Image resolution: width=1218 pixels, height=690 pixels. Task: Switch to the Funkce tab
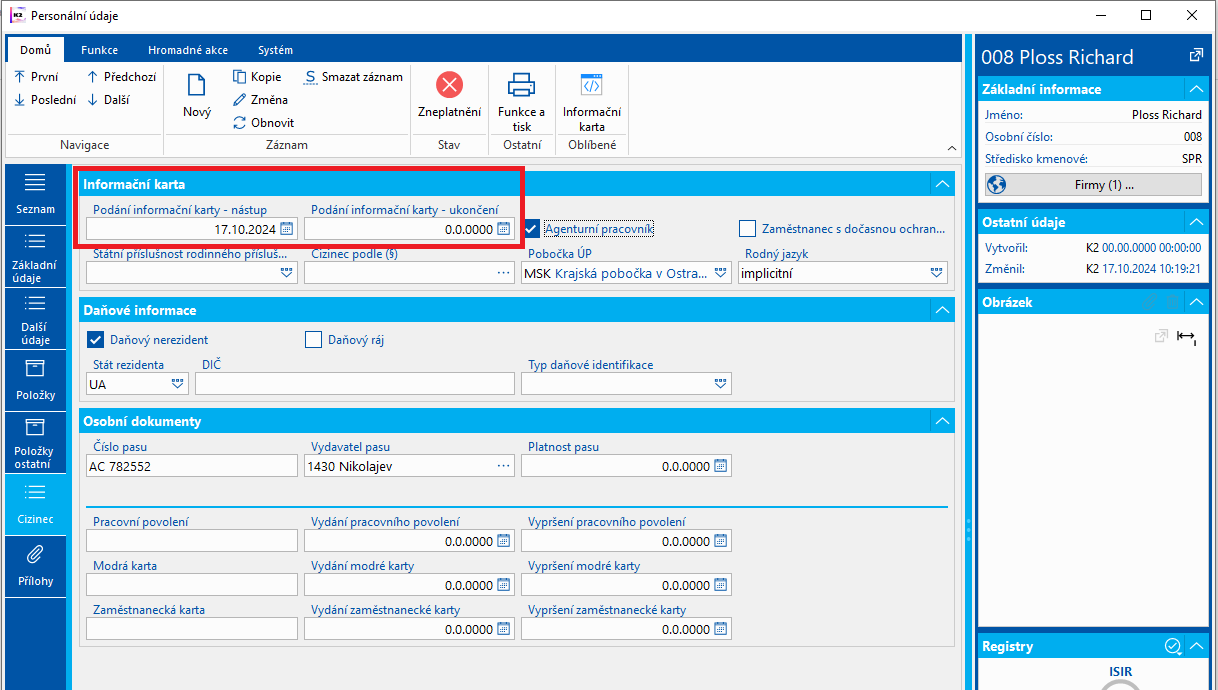coord(99,50)
